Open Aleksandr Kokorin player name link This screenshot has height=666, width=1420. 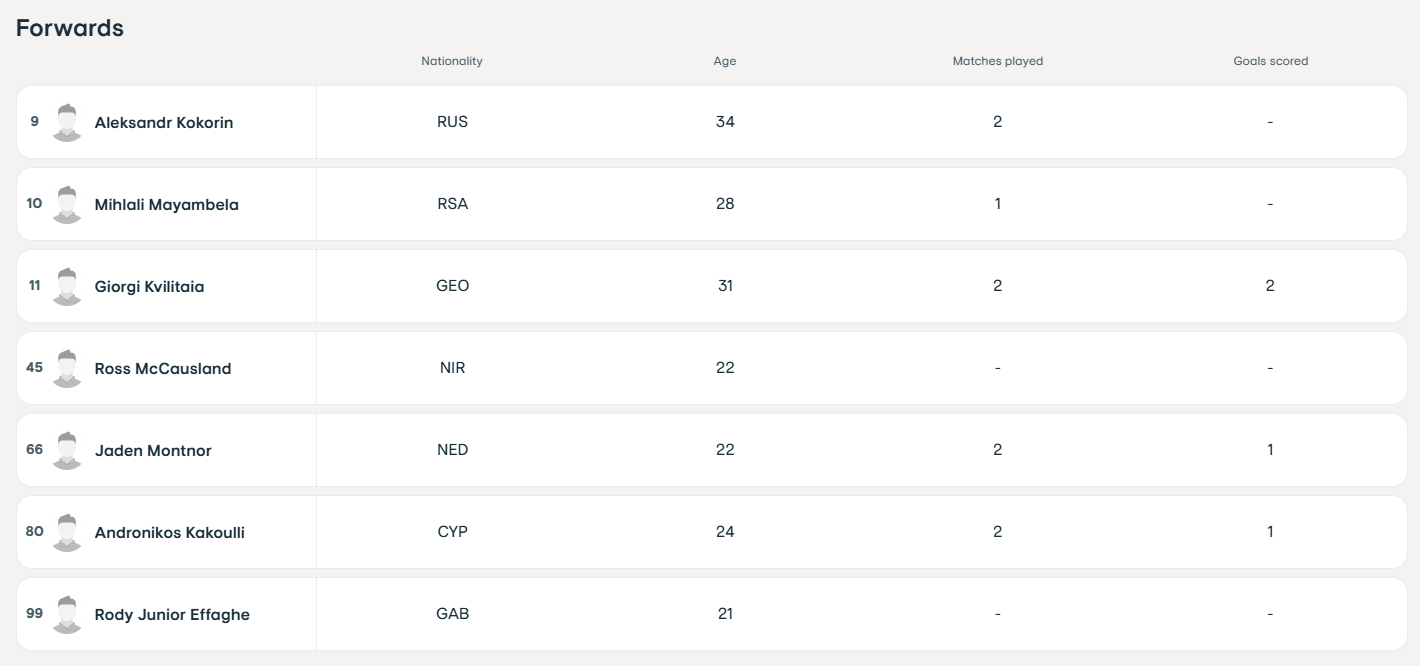click(164, 123)
